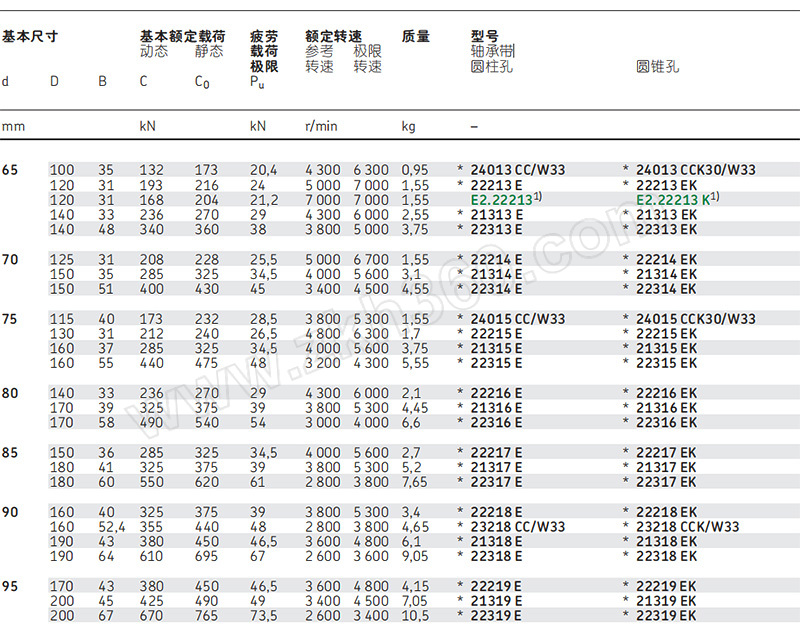Select the 静态 sub-header
Viewport: 800px width, 633px height.
pyautogui.click(x=209, y=52)
